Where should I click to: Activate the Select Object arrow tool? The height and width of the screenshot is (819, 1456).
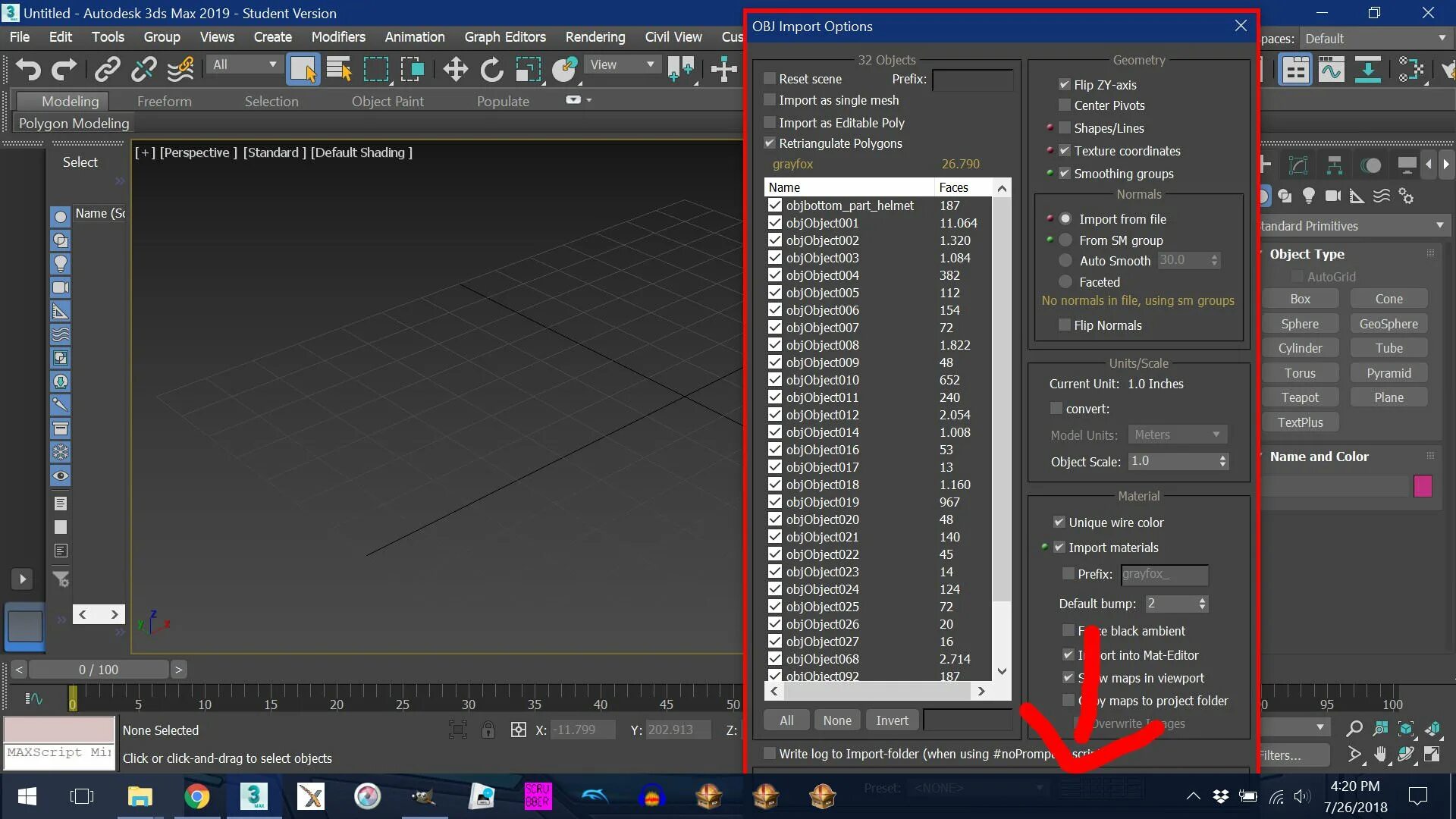303,69
